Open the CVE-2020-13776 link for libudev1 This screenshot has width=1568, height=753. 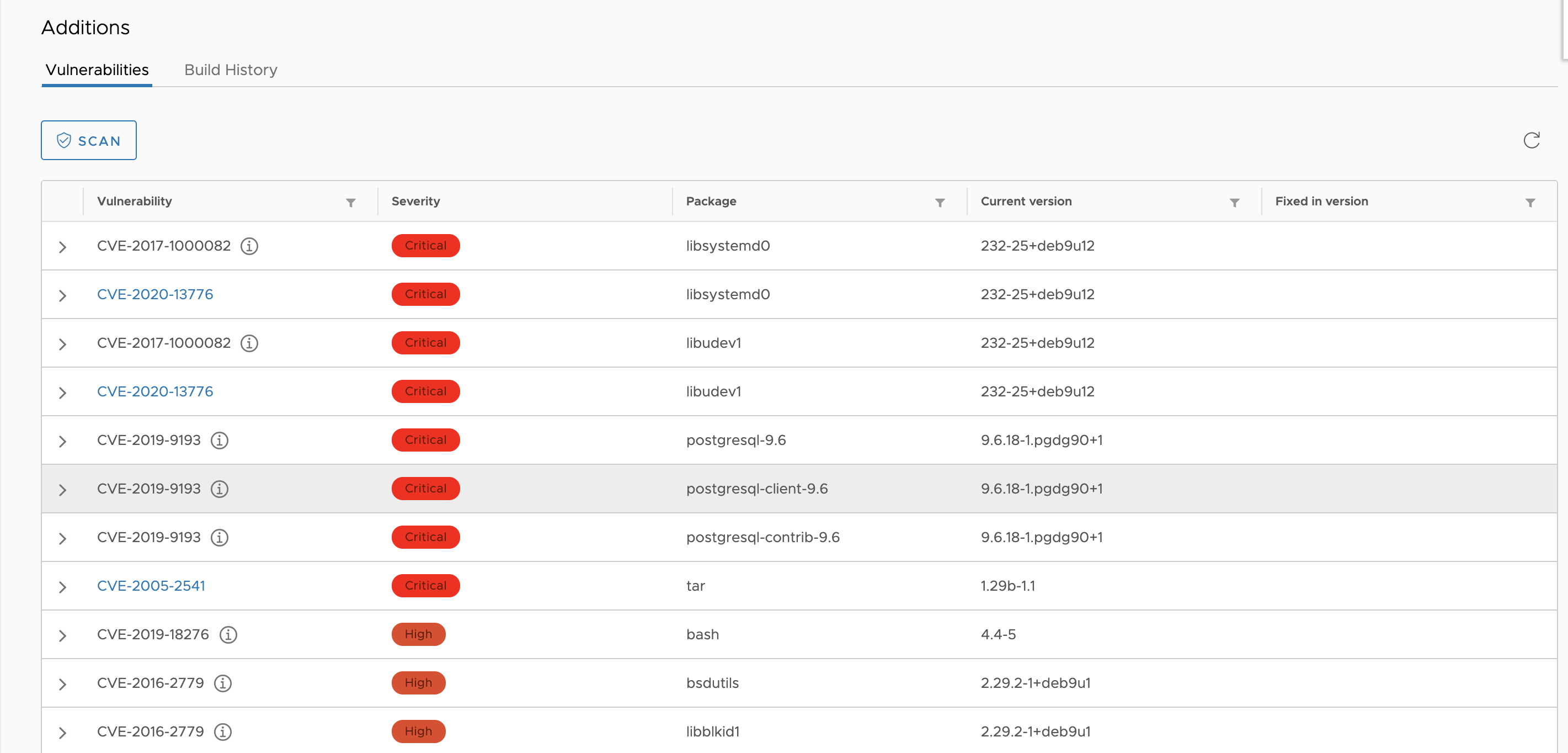coord(154,392)
